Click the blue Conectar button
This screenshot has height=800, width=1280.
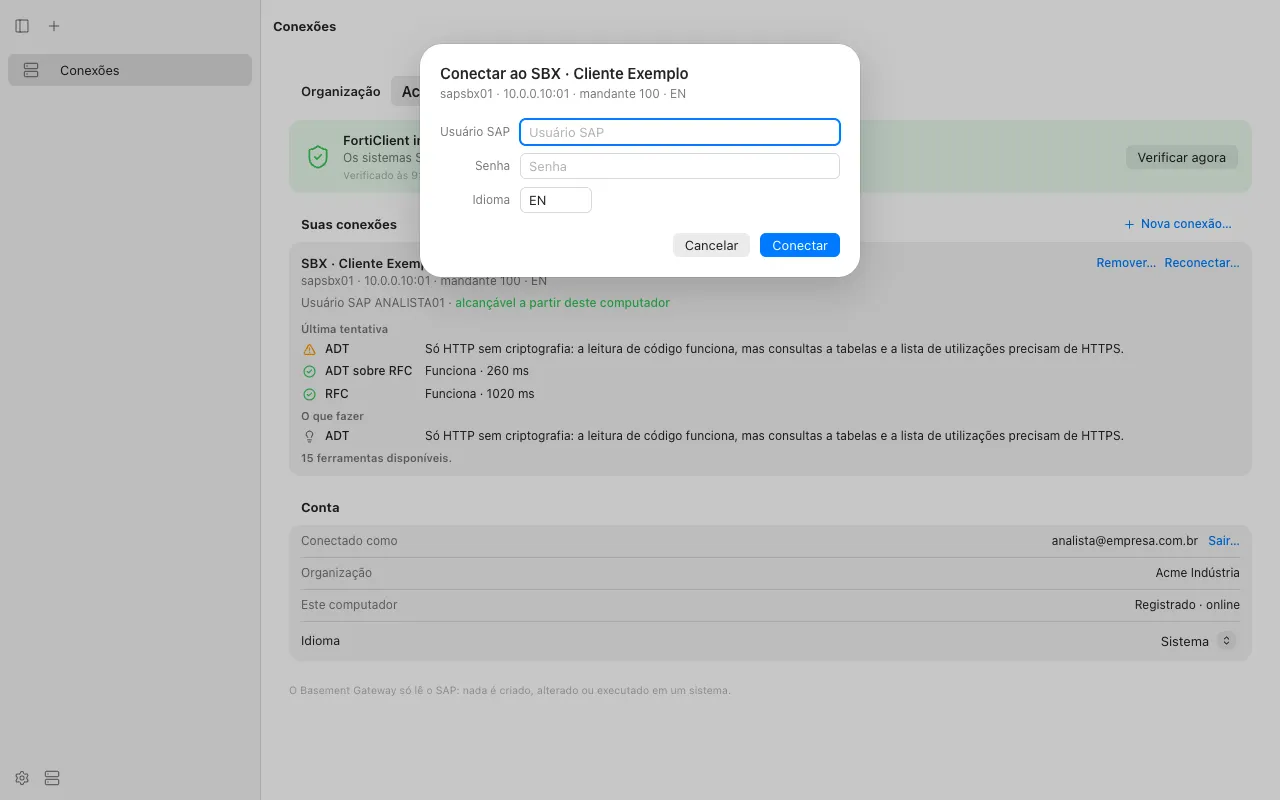point(800,245)
